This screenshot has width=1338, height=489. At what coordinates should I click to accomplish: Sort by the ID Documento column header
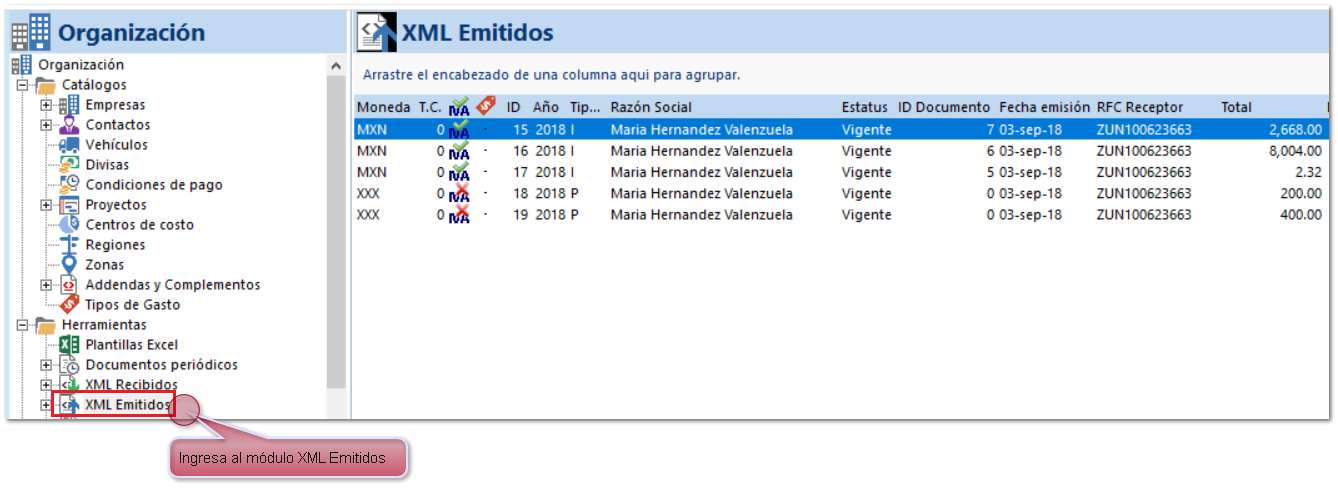click(944, 107)
